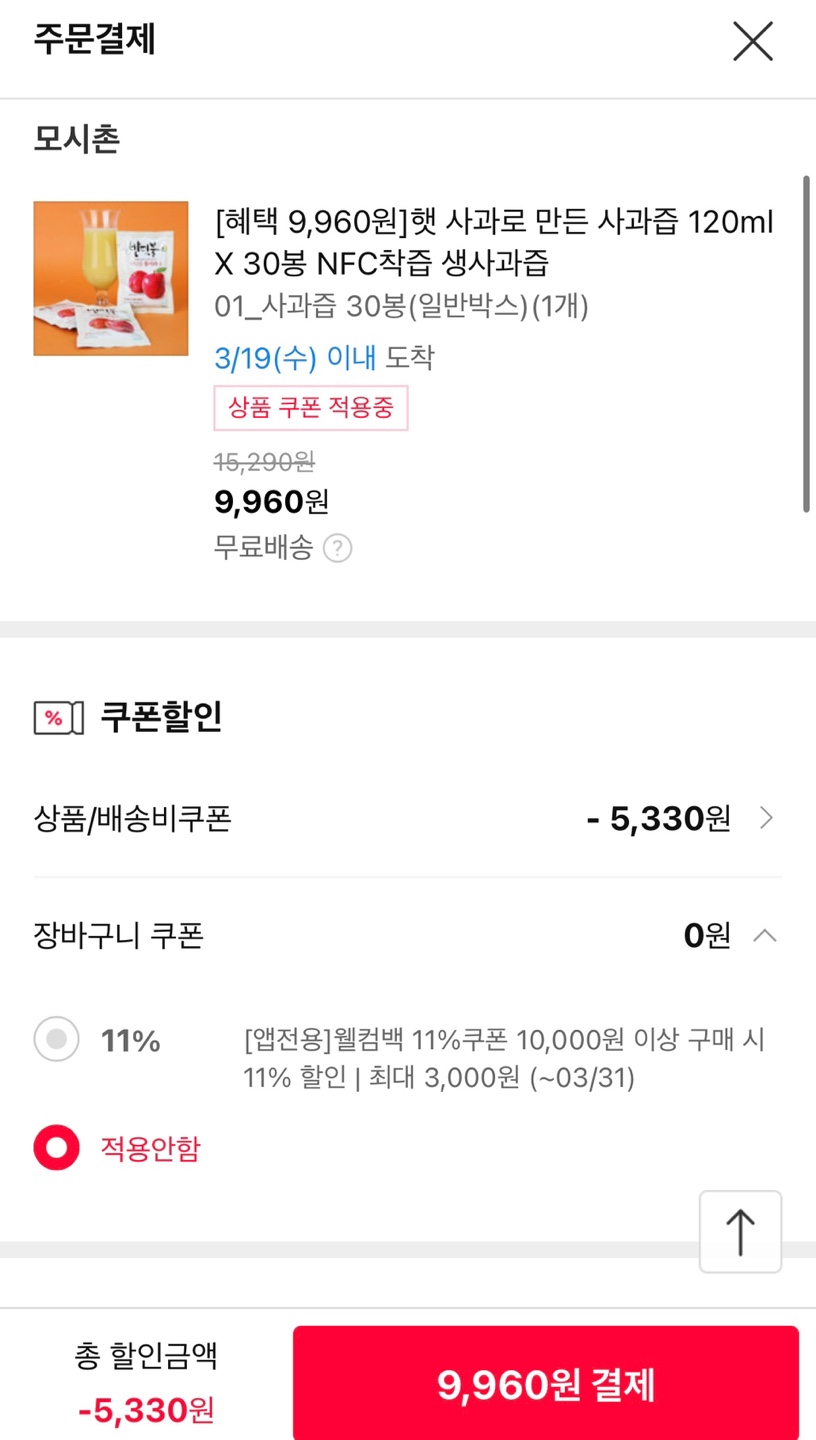Tap the 웰컴백 11%쿠폰 description text
Viewport: 816px width, 1440px height.
(x=504, y=1059)
